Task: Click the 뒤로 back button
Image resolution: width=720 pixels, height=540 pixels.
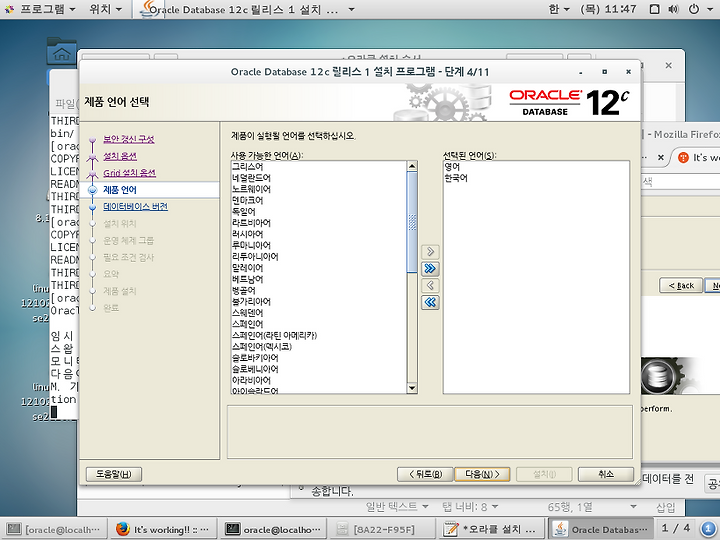Action: coord(425,474)
